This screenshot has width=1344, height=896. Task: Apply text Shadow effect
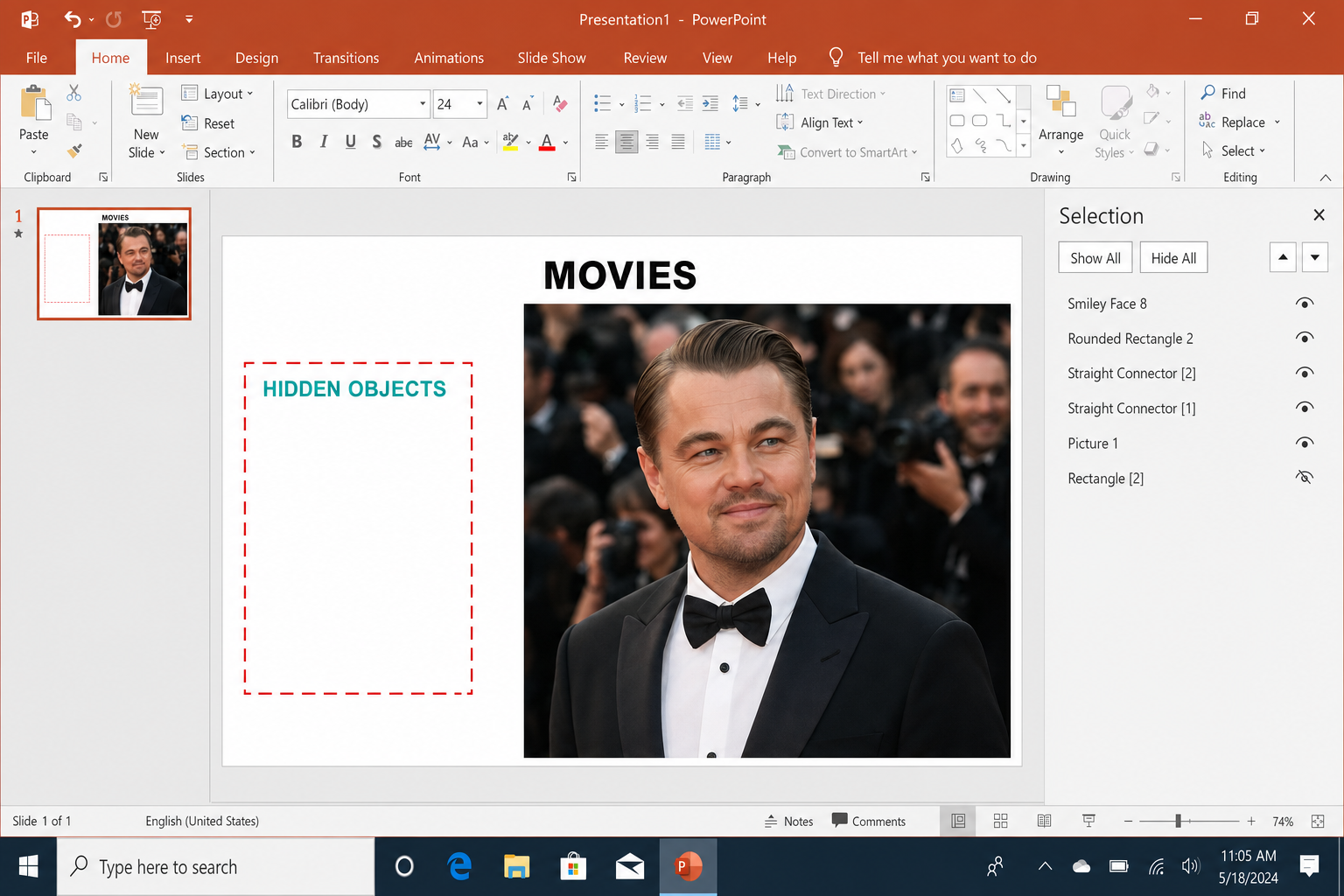click(376, 142)
